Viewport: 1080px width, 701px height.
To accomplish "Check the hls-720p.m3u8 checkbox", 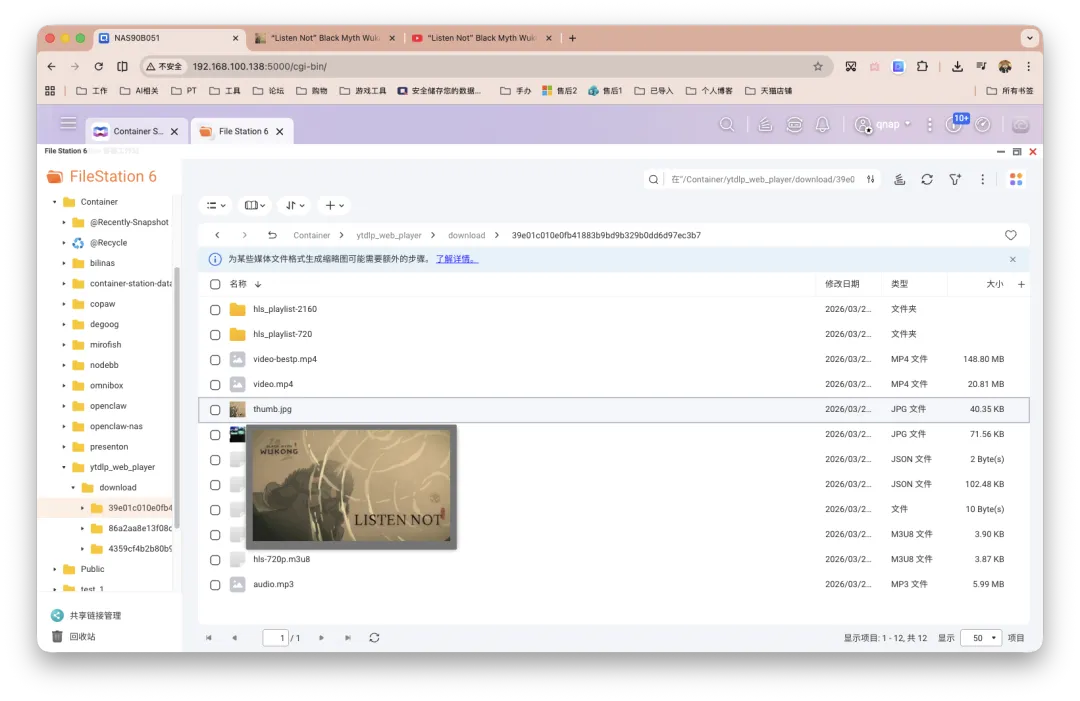I will click(x=215, y=560).
